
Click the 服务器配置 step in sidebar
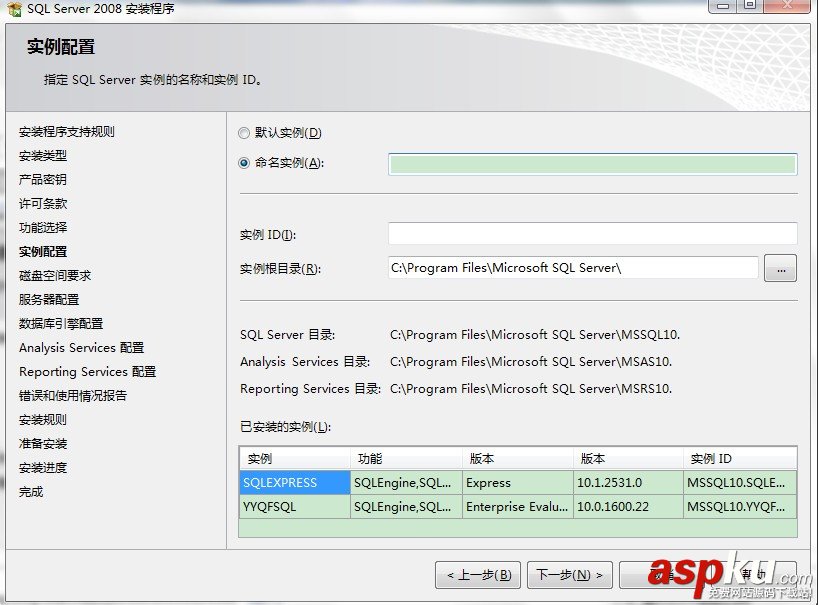click(49, 299)
